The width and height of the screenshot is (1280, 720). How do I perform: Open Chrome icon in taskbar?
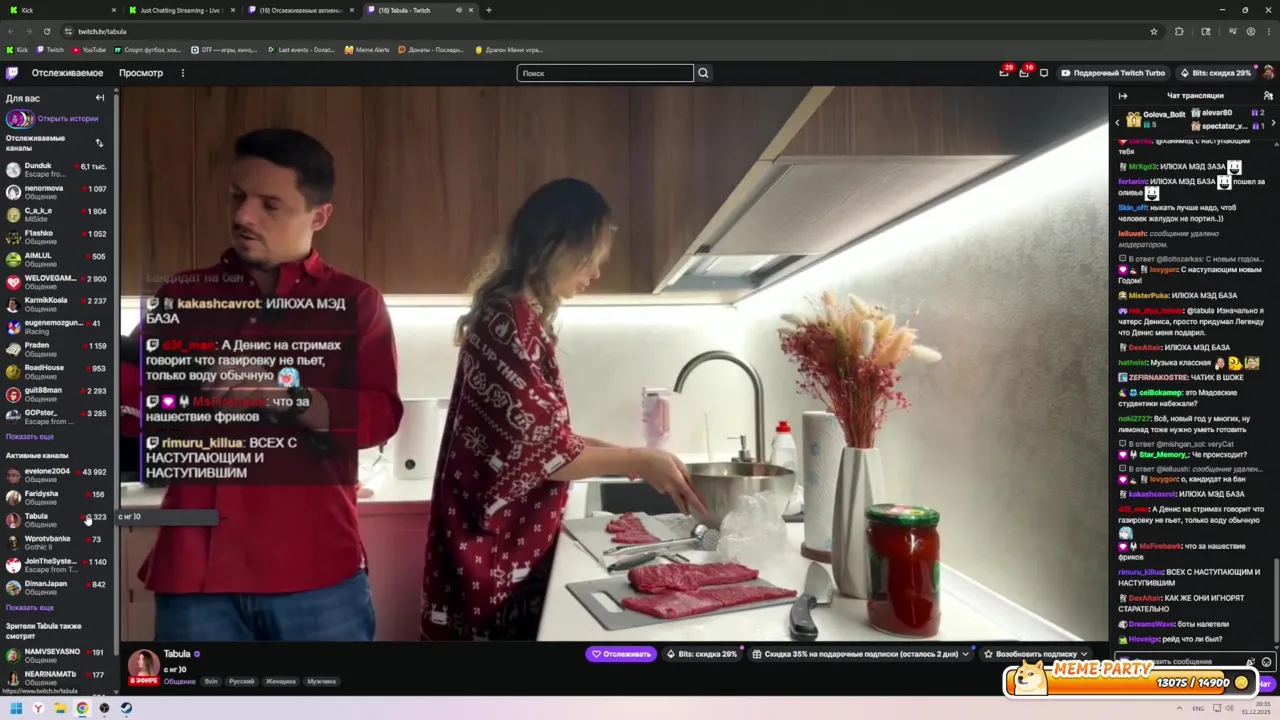[82, 708]
